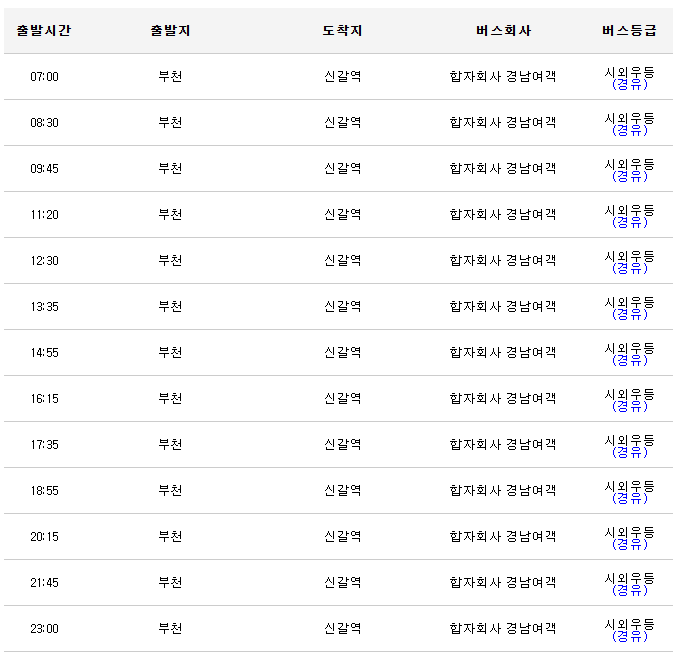Screen dimensions: 673x654
Task: Click 신갈역 in the 17:35 row
Action: pyautogui.click(x=343, y=444)
